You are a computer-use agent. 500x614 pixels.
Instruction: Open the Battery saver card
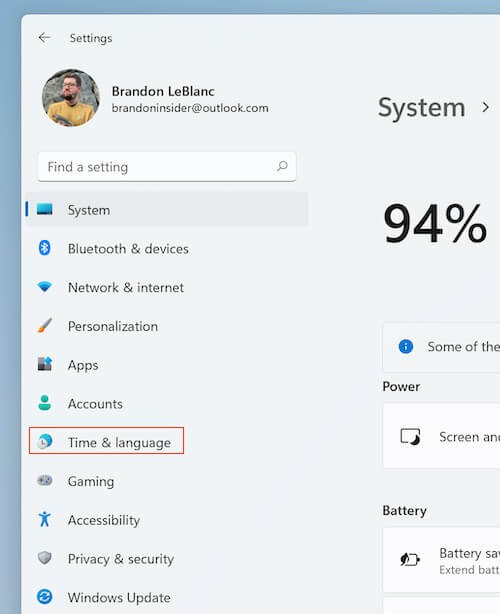pos(442,560)
